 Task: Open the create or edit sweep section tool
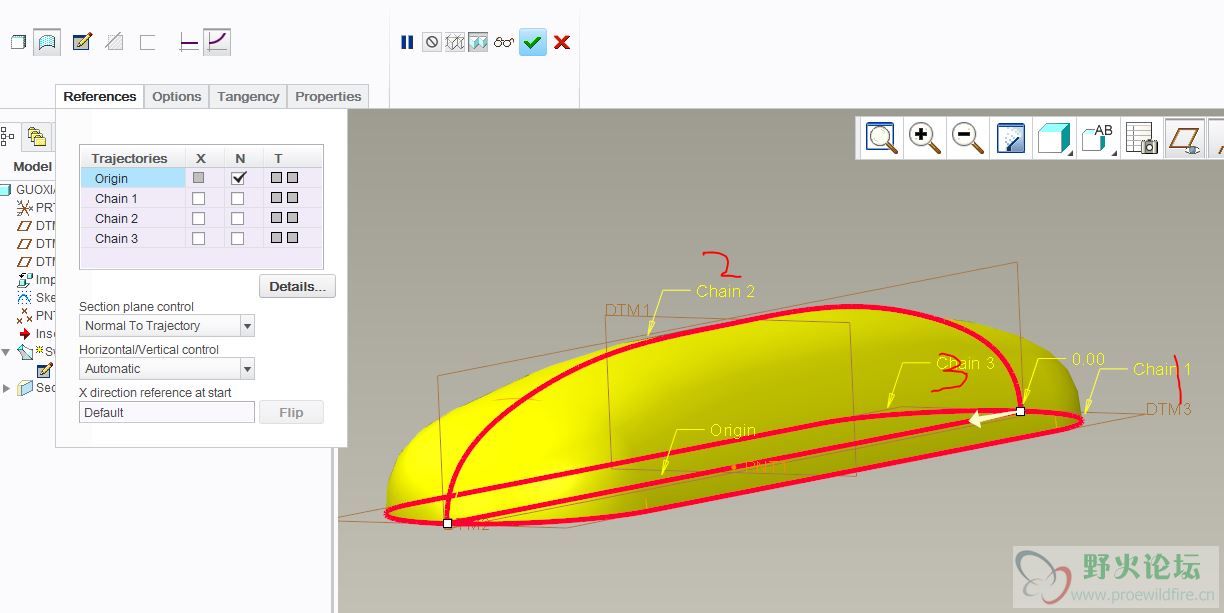coord(82,42)
